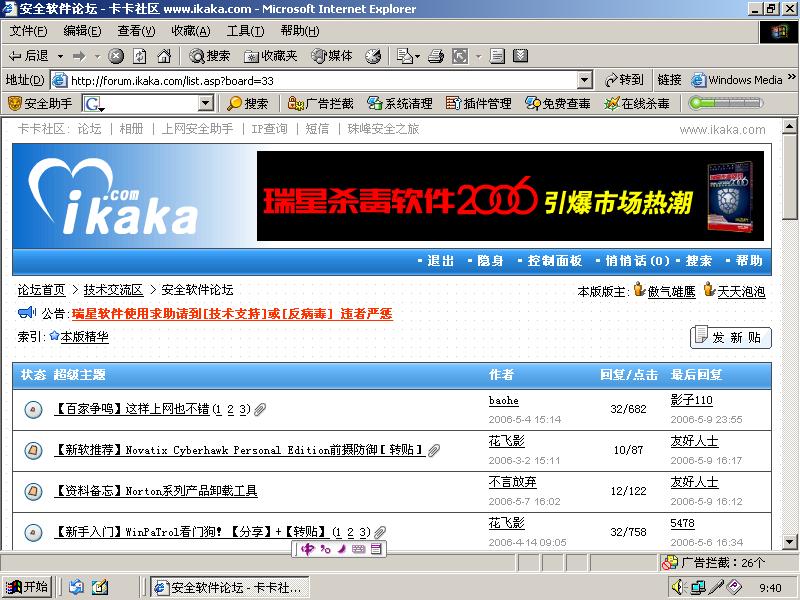Click 帮助 link in blue navigation bar

749,261
